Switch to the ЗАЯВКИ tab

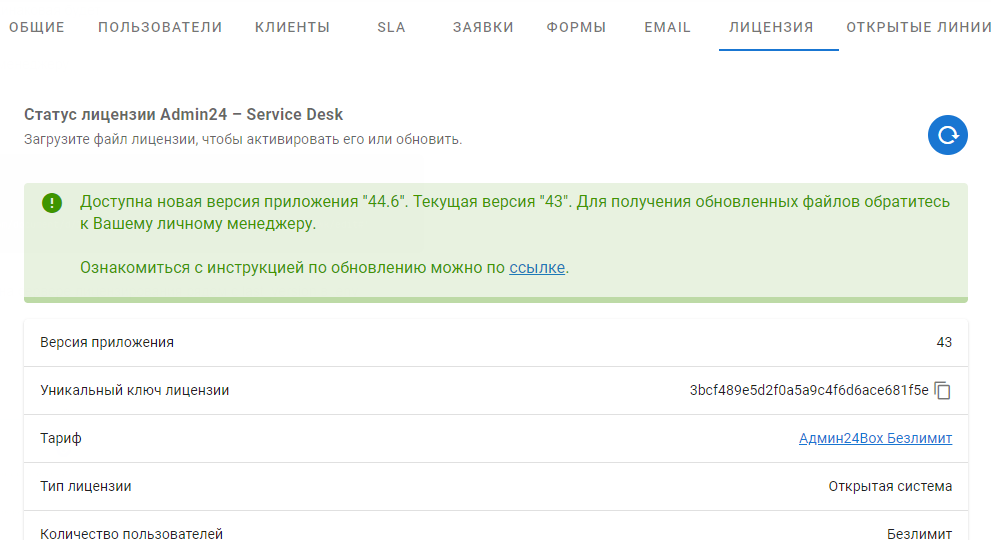pos(483,27)
